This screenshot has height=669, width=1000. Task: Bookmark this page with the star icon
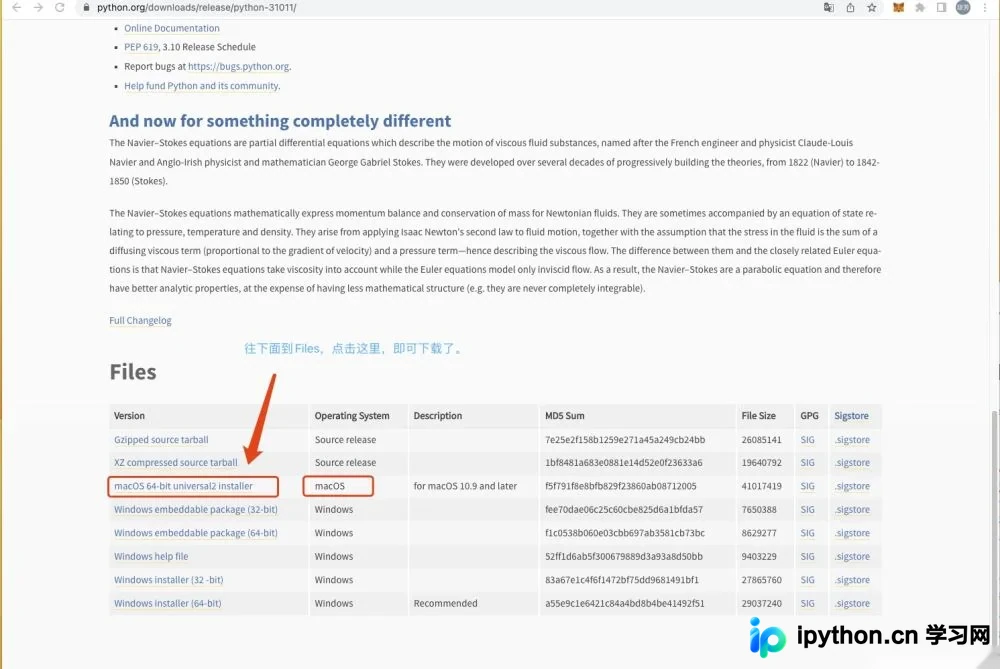click(872, 8)
